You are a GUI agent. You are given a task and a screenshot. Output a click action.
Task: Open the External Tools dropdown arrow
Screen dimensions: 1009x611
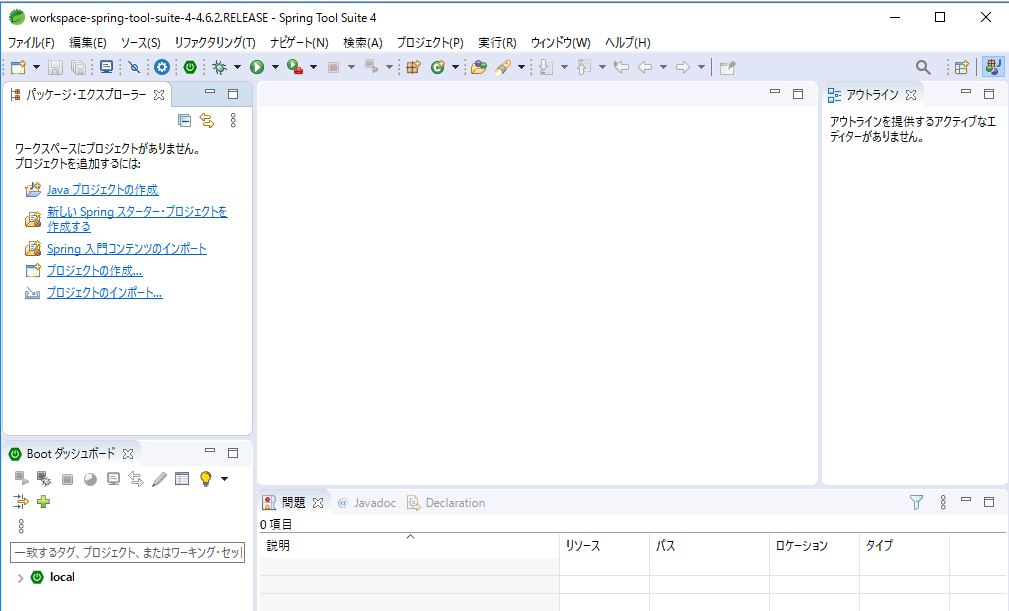pos(313,67)
